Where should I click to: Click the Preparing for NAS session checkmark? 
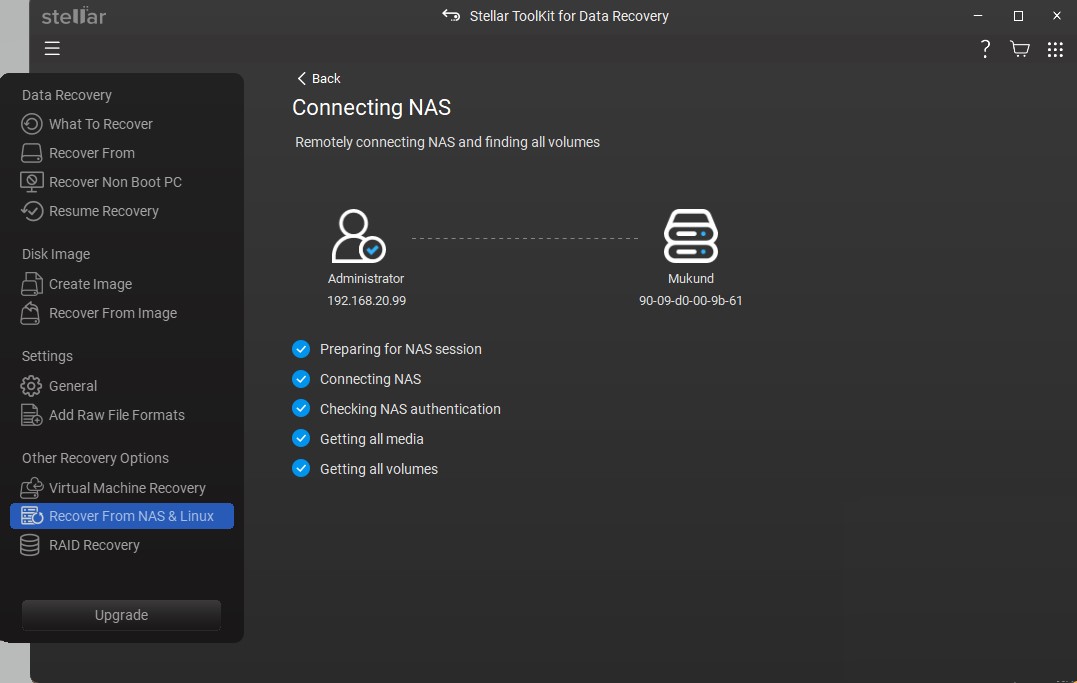[x=301, y=349]
